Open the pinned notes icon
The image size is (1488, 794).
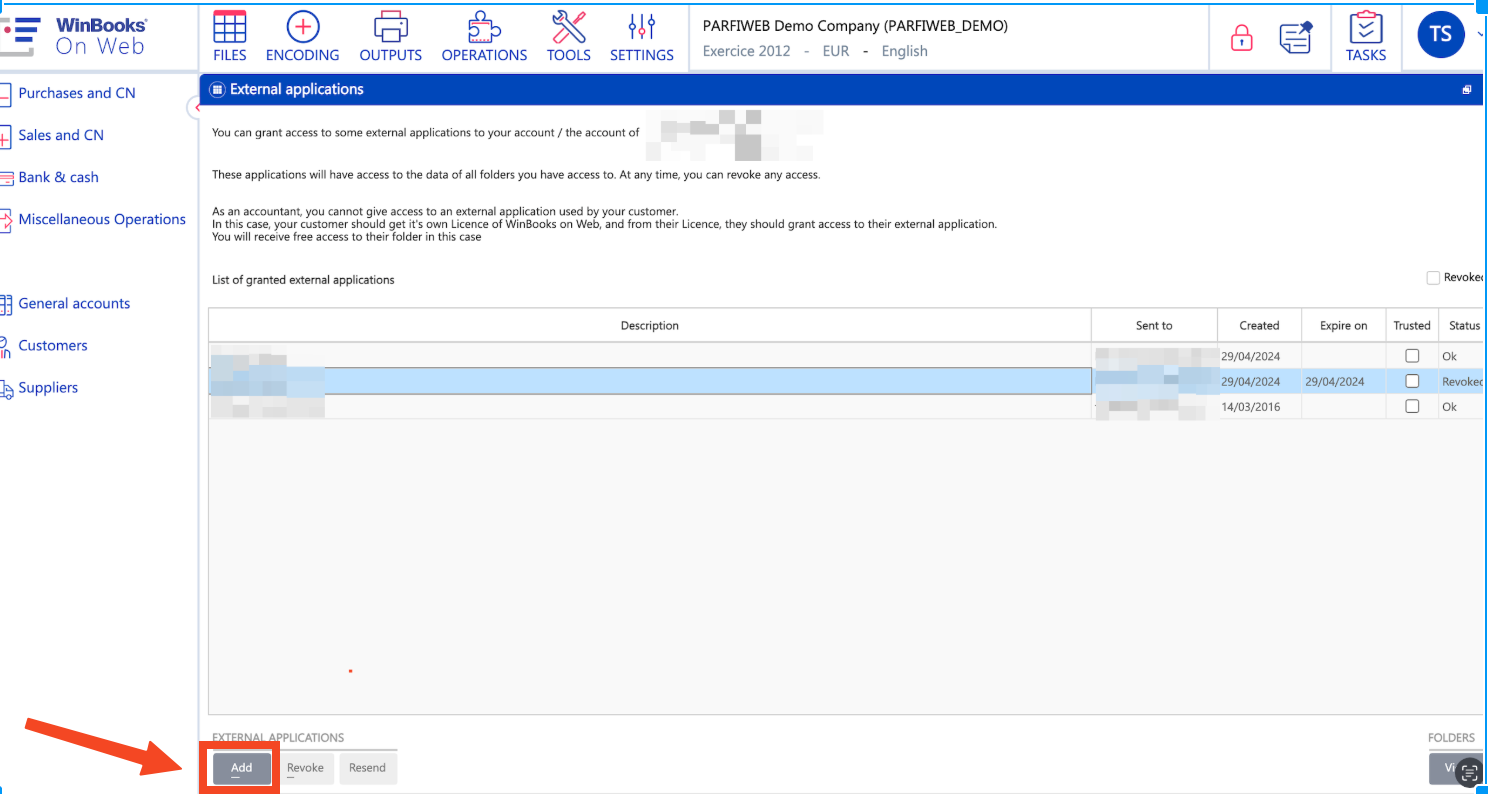pyautogui.click(x=1296, y=38)
